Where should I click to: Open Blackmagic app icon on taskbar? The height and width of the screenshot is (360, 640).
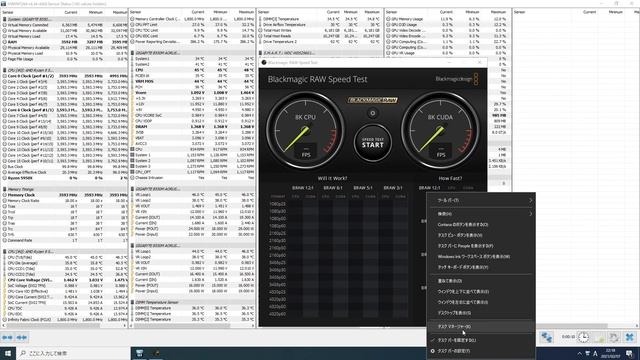(156, 353)
